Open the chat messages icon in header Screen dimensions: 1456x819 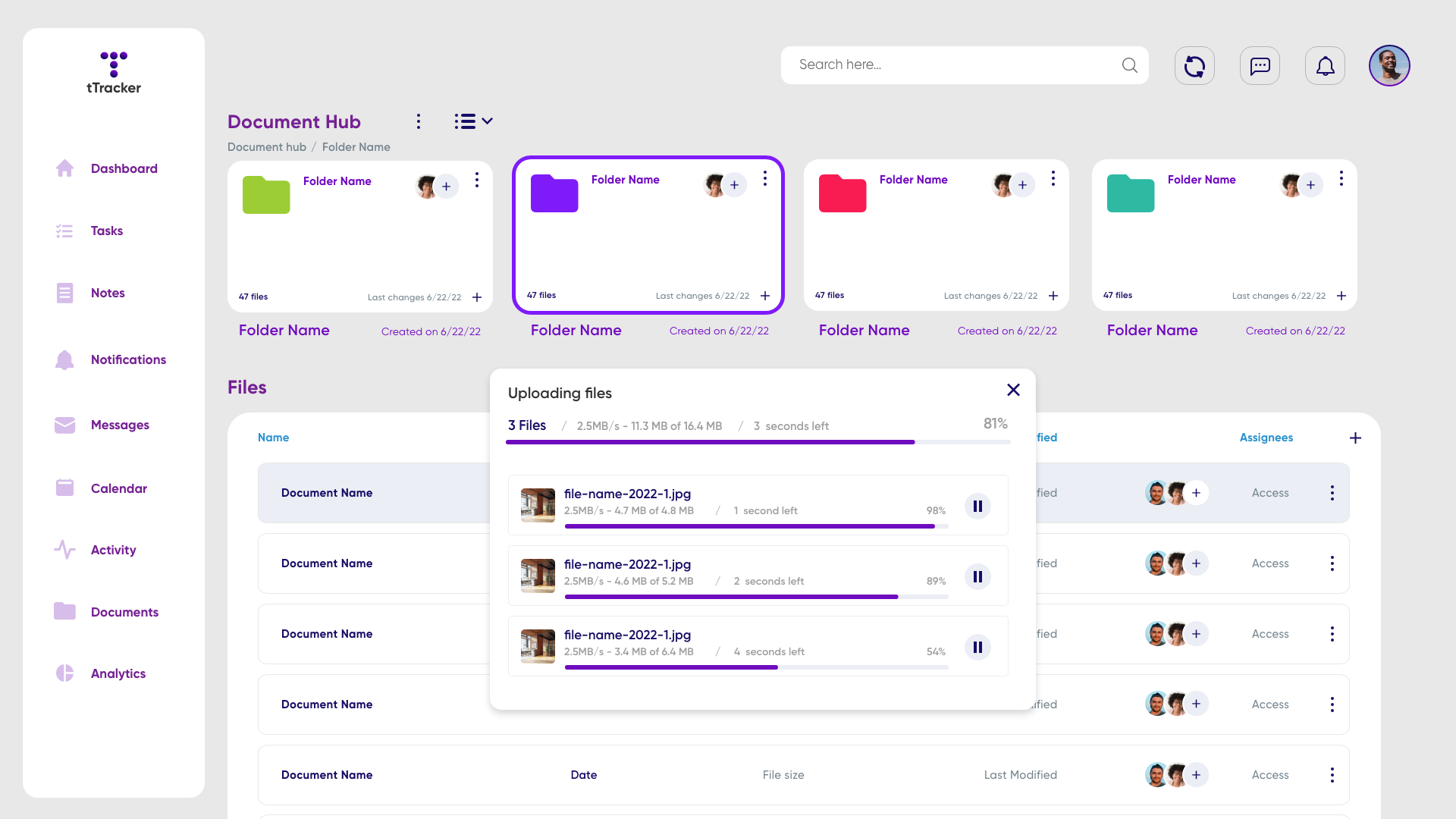click(x=1260, y=66)
